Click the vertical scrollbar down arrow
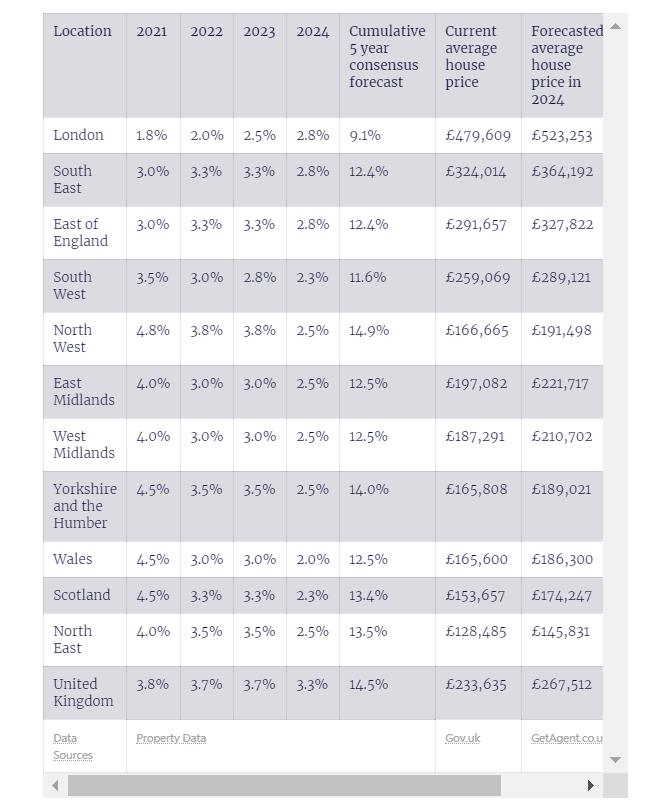Viewport: 649px width, 812px height. [615, 760]
